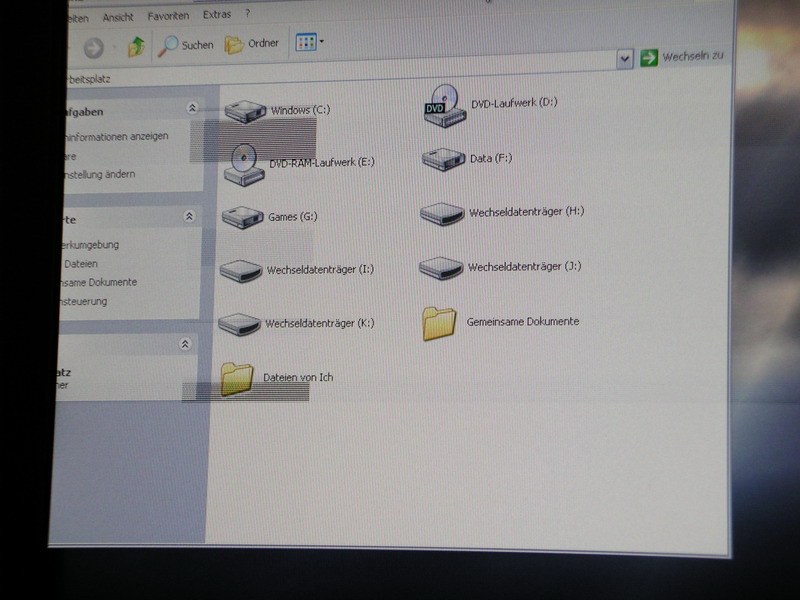This screenshot has width=800, height=600.
Task: Select Wechseldatenträger (I:) removable drive
Action: click(241, 270)
